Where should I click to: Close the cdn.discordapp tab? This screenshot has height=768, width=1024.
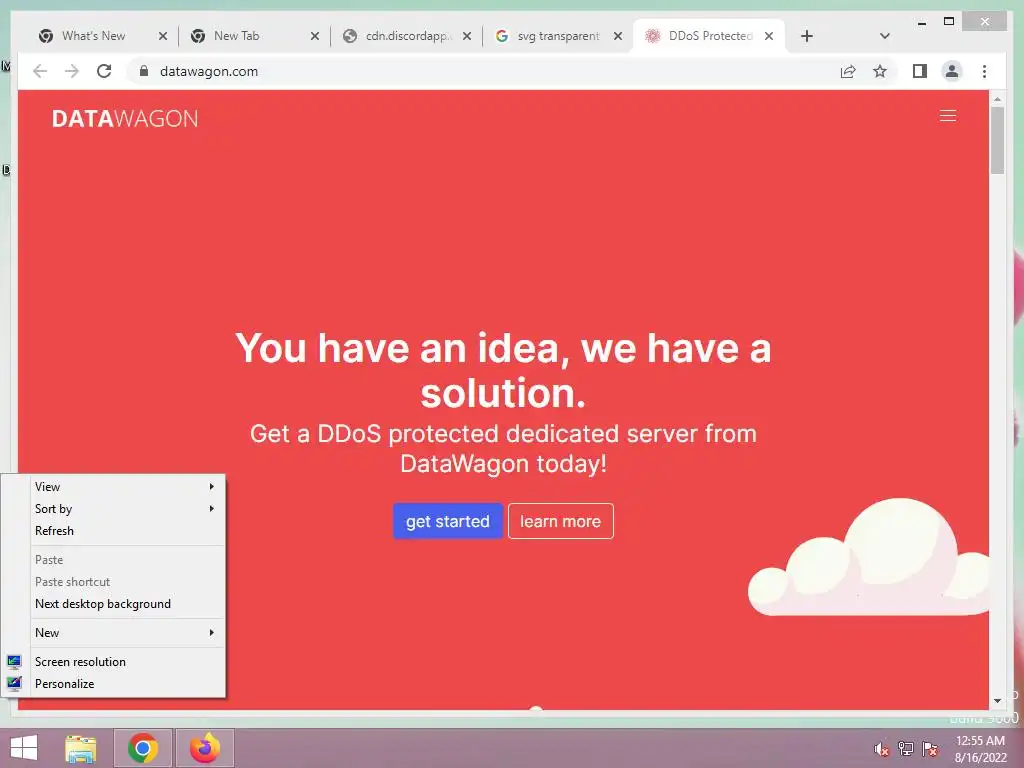click(x=467, y=37)
